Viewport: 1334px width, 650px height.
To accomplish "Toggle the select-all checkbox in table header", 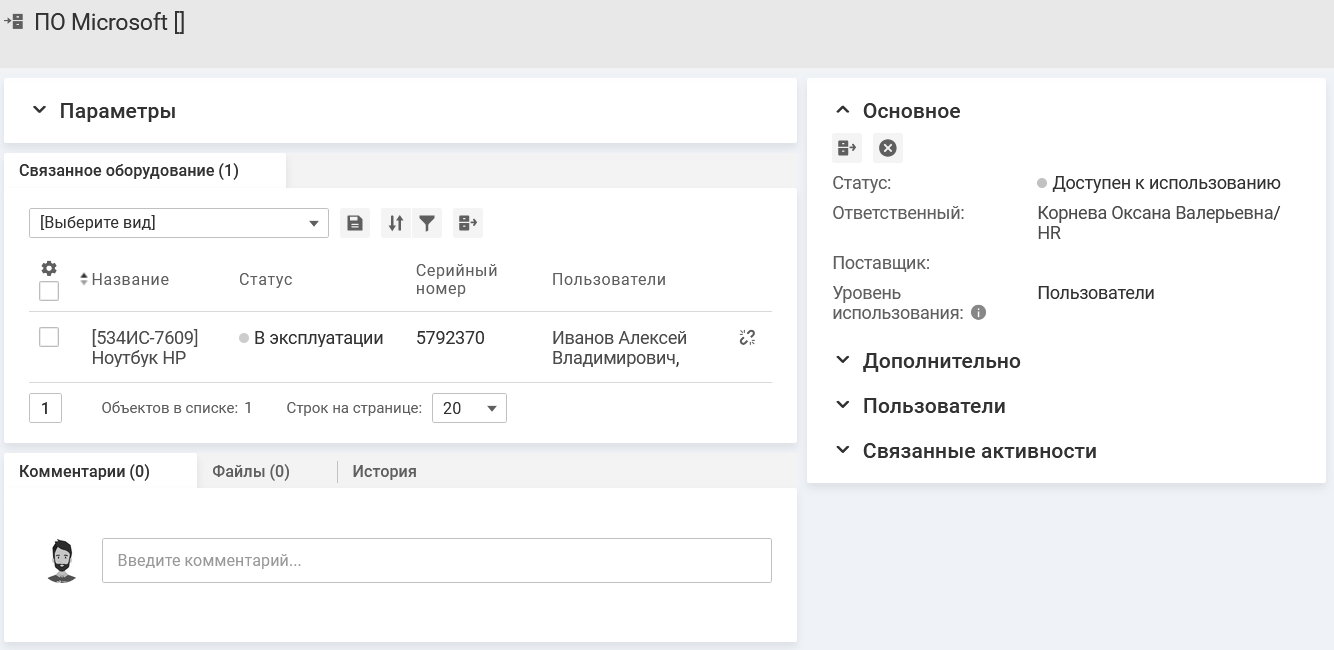I will pos(48,291).
